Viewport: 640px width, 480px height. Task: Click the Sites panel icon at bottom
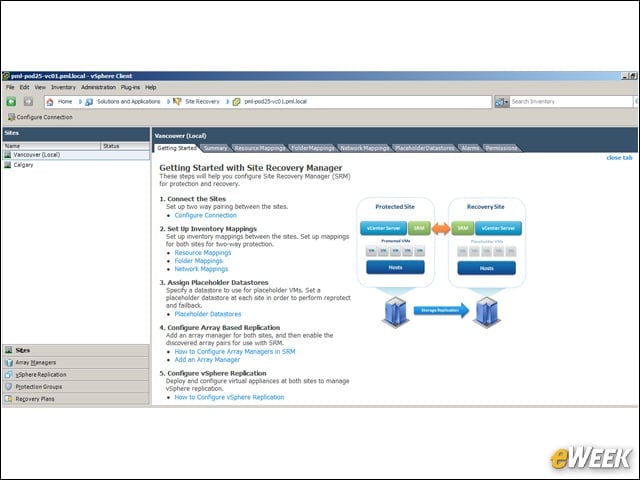[x=9, y=350]
